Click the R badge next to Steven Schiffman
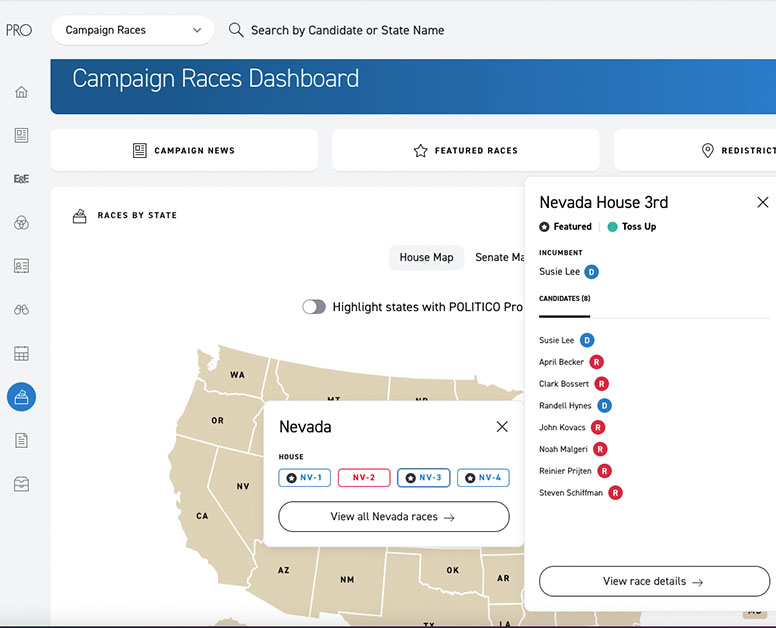 pos(615,493)
